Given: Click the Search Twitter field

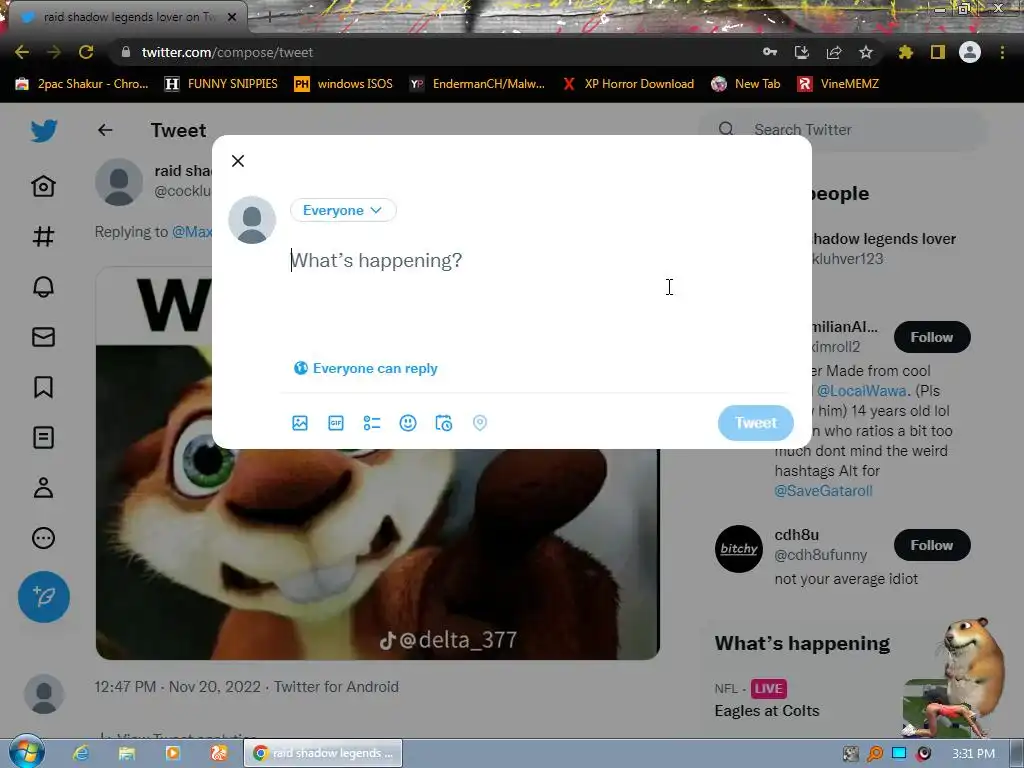Looking at the screenshot, I should 842,129.
